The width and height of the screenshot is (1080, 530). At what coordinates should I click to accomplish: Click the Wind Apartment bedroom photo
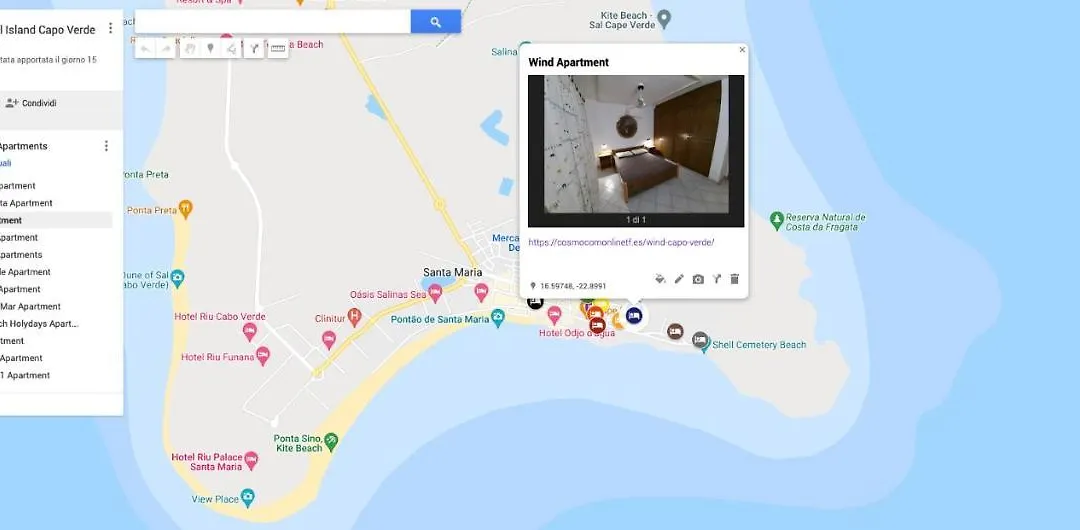pos(636,144)
